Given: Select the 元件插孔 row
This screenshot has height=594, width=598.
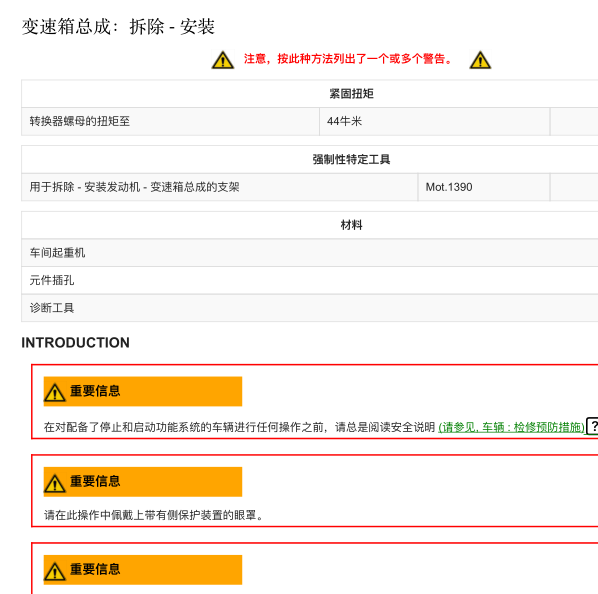Looking at the screenshot, I should pos(310,280).
